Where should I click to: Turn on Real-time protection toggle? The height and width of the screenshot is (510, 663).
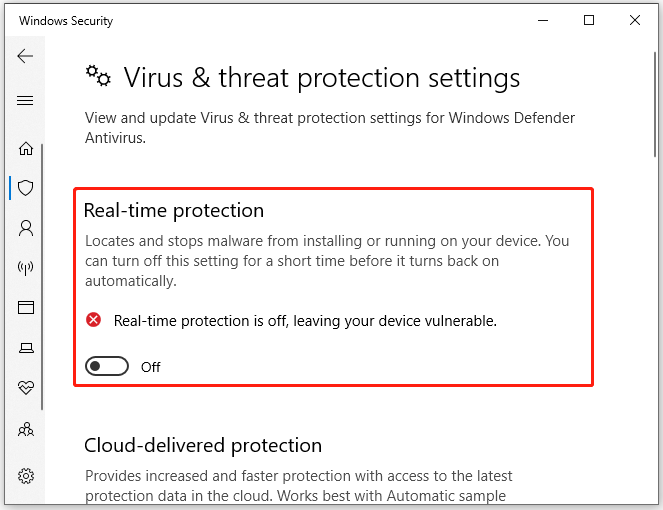click(107, 366)
